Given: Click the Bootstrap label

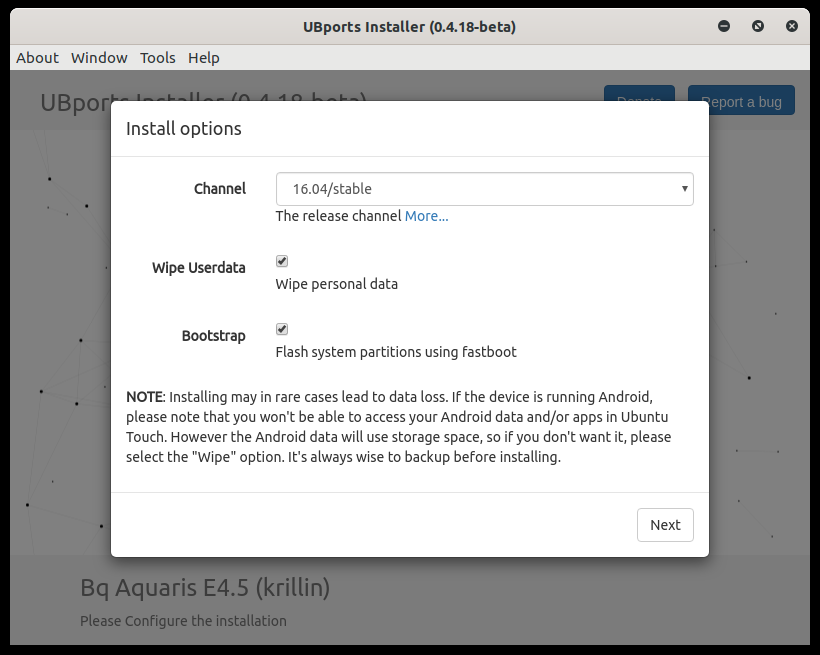Looking at the screenshot, I should click(213, 336).
